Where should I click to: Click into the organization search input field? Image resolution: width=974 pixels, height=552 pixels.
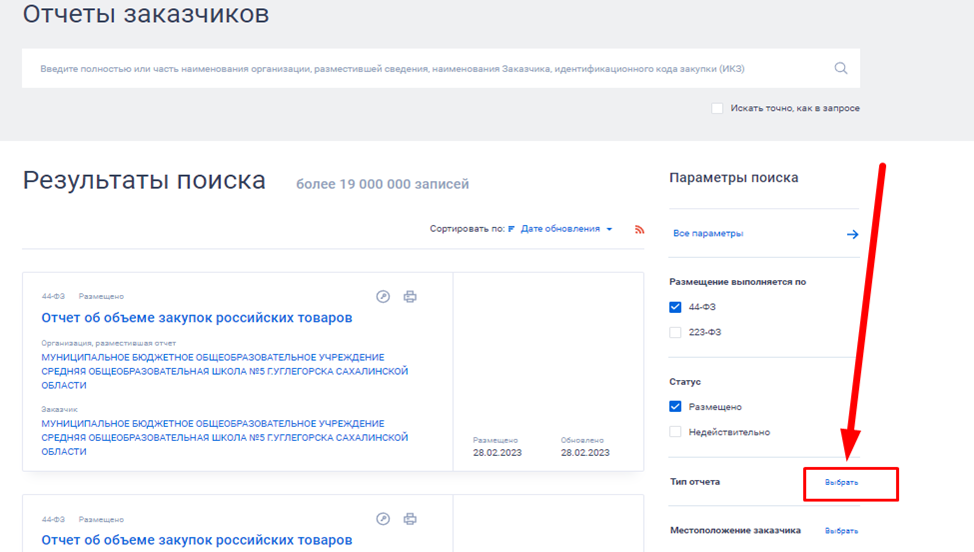pos(420,69)
